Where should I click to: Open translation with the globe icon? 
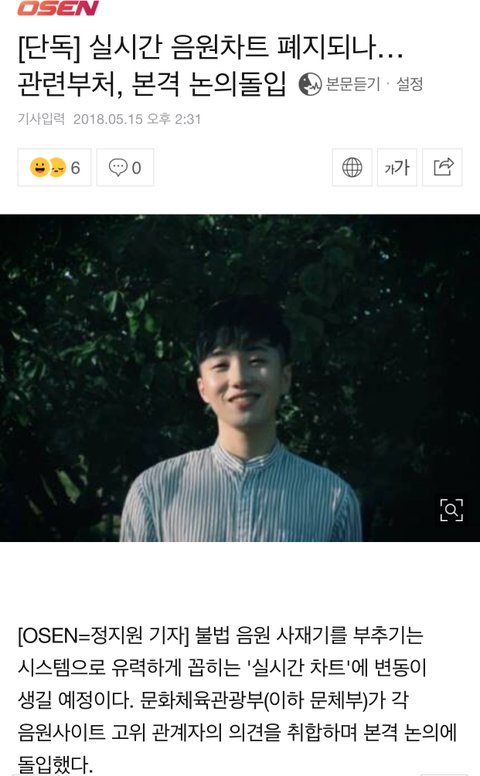352,167
